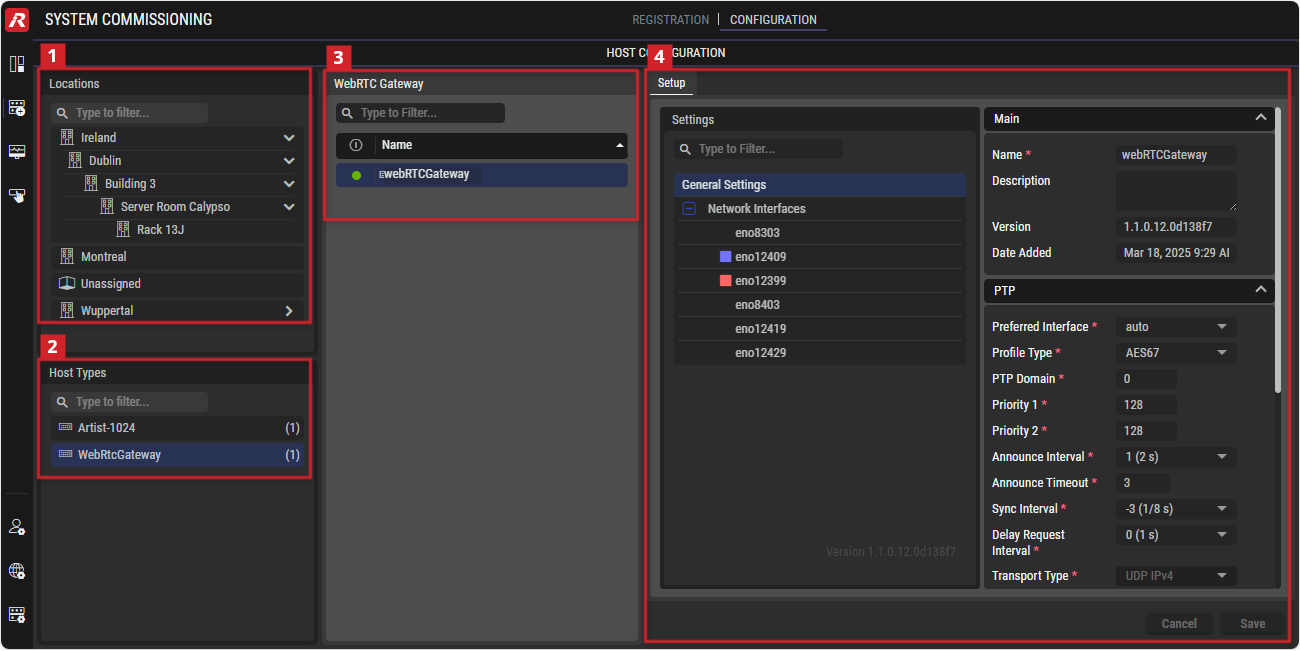
Task: Open the Sync Interval dropdown
Action: click(1176, 509)
